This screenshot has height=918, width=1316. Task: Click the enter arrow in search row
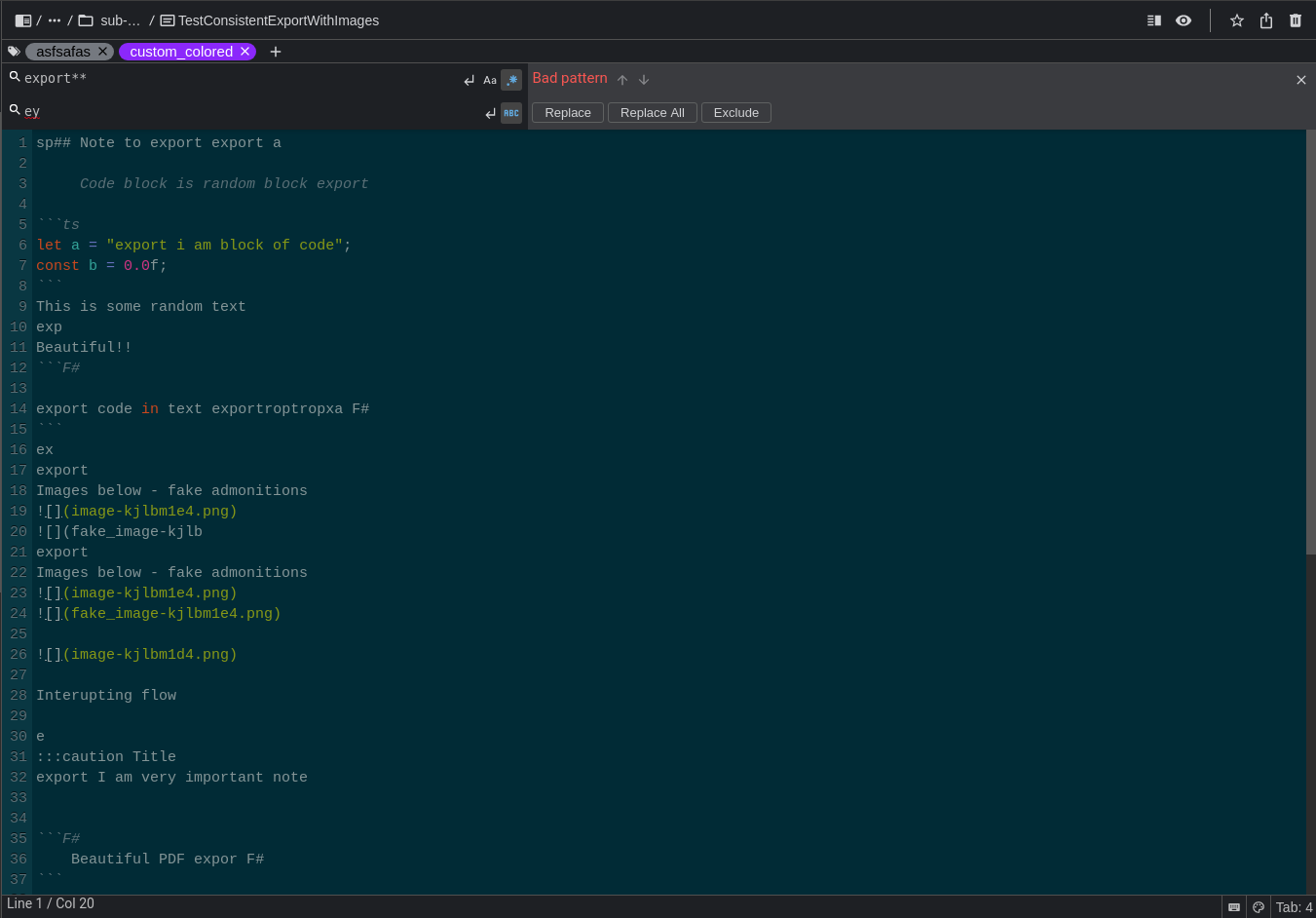(470, 80)
